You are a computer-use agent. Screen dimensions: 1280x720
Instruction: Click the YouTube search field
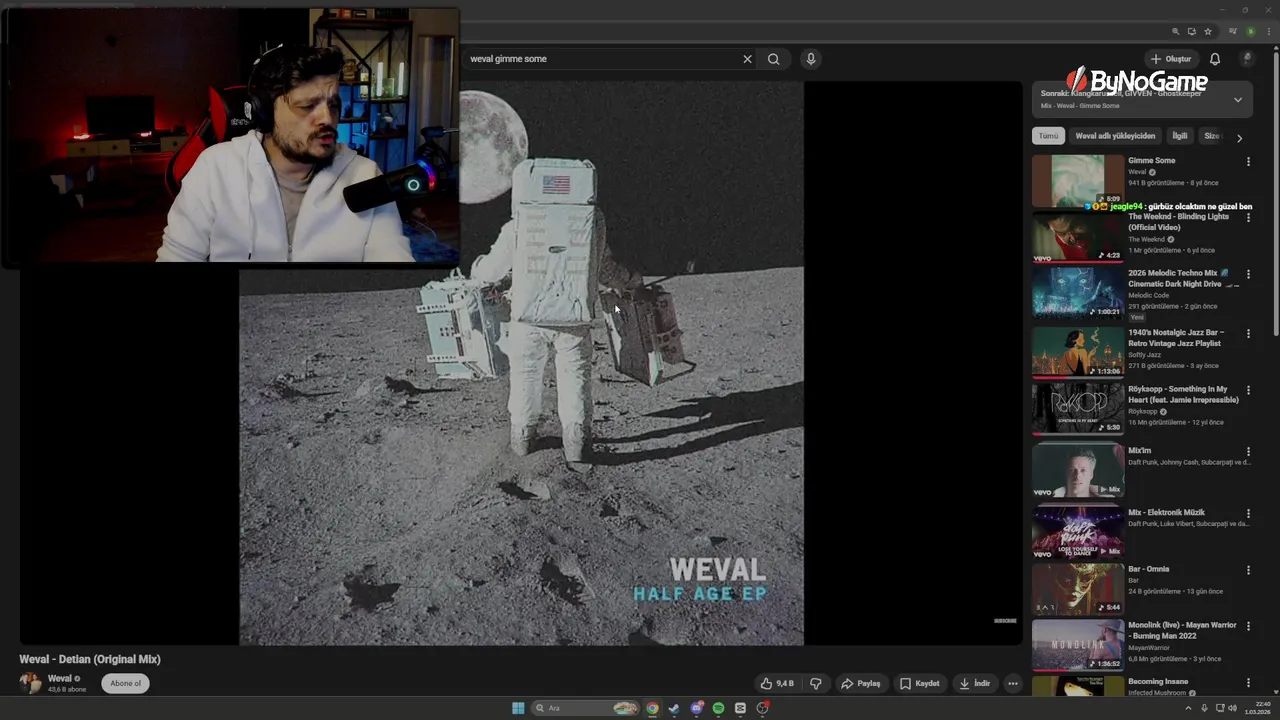(600, 59)
